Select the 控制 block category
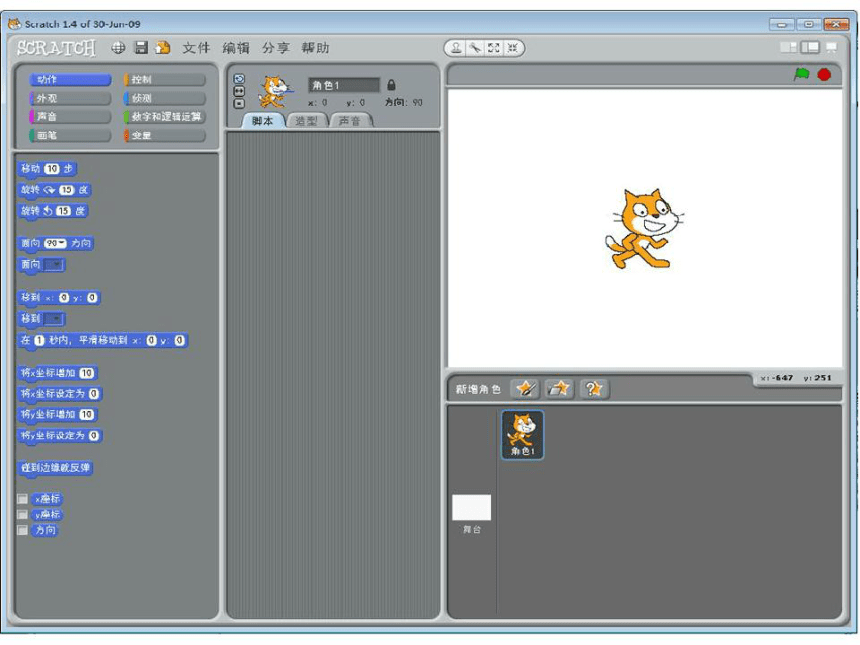Viewport: 860px width, 645px height. pyautogui.click(x=165, y=80)
